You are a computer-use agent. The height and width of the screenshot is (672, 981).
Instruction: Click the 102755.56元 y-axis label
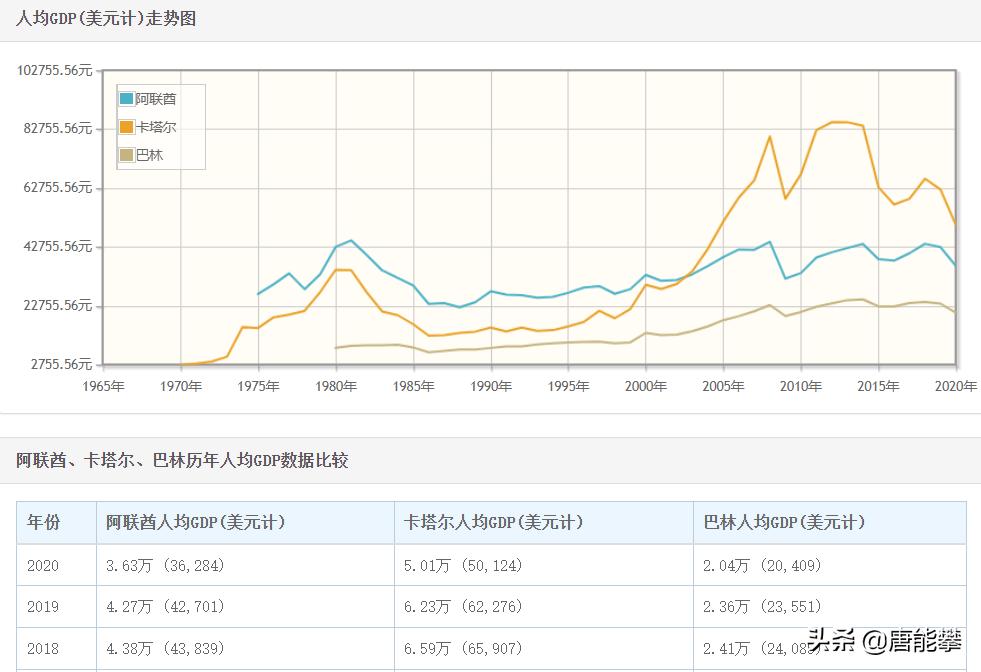pos(55,71)
